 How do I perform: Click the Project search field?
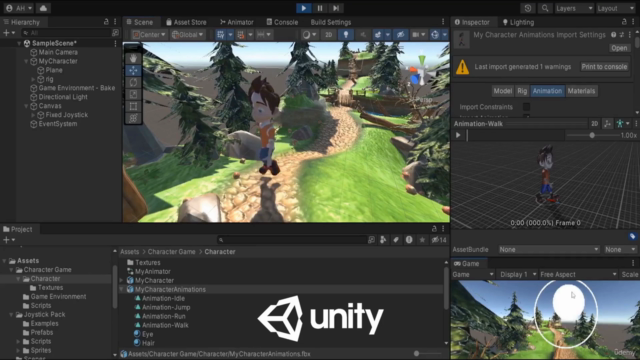[x=292, y=240]
